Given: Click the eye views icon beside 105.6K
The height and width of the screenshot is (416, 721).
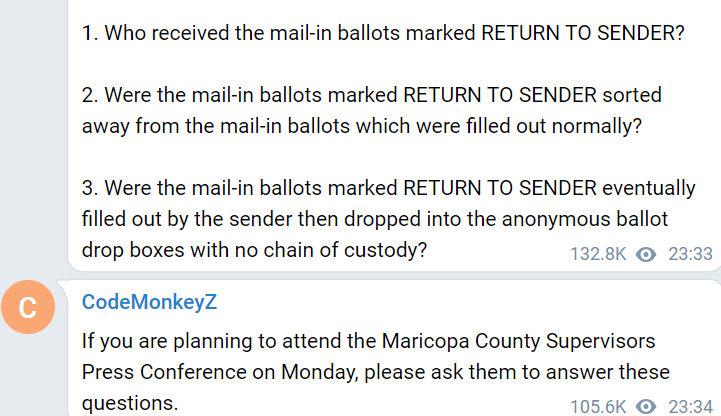Looking at the screenshot, I should tap(646, 407).
